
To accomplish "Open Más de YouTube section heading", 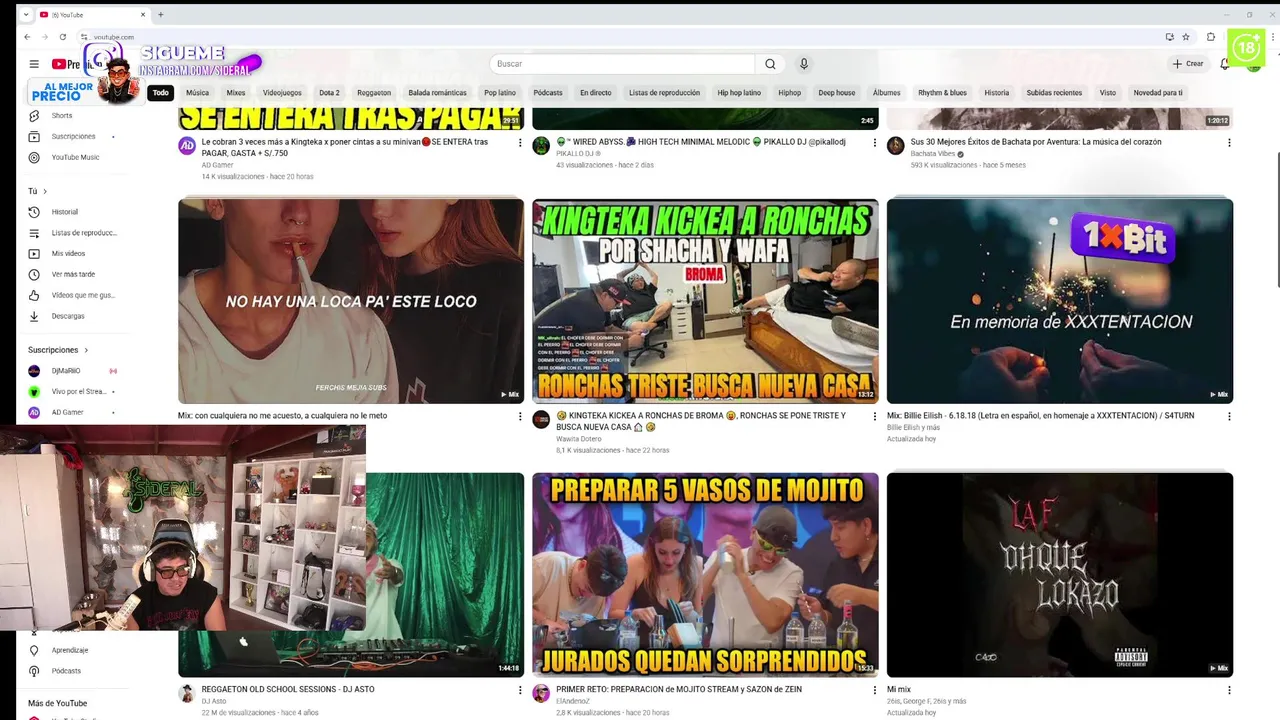I will tap(57, 704).
